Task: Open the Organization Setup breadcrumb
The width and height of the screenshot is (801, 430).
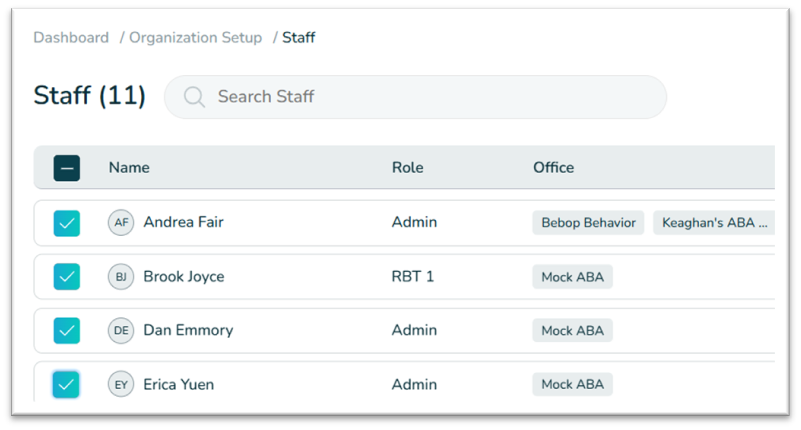Action: point(195,38)
